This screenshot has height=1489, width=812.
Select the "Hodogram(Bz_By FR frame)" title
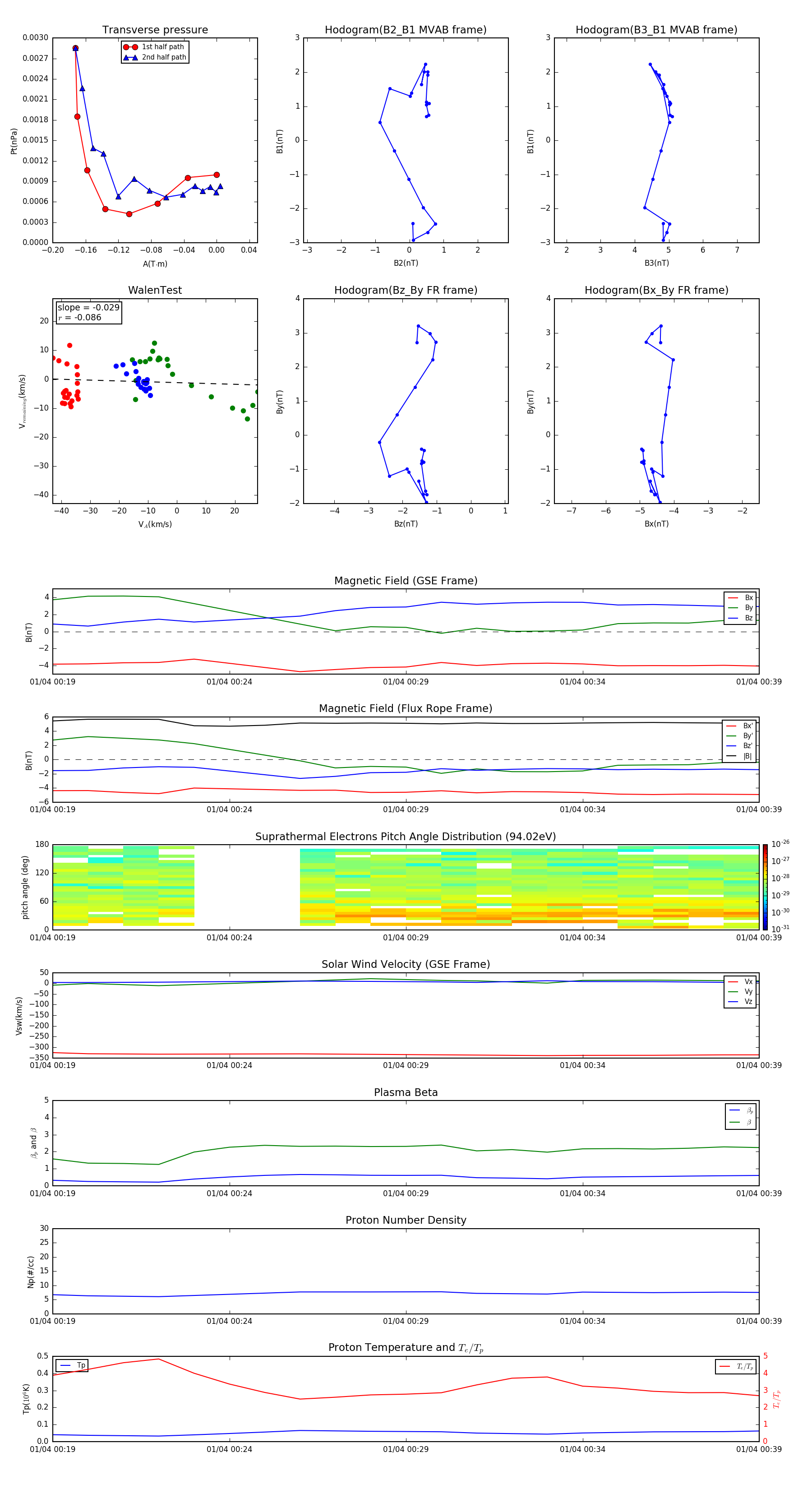pos(406,290)
